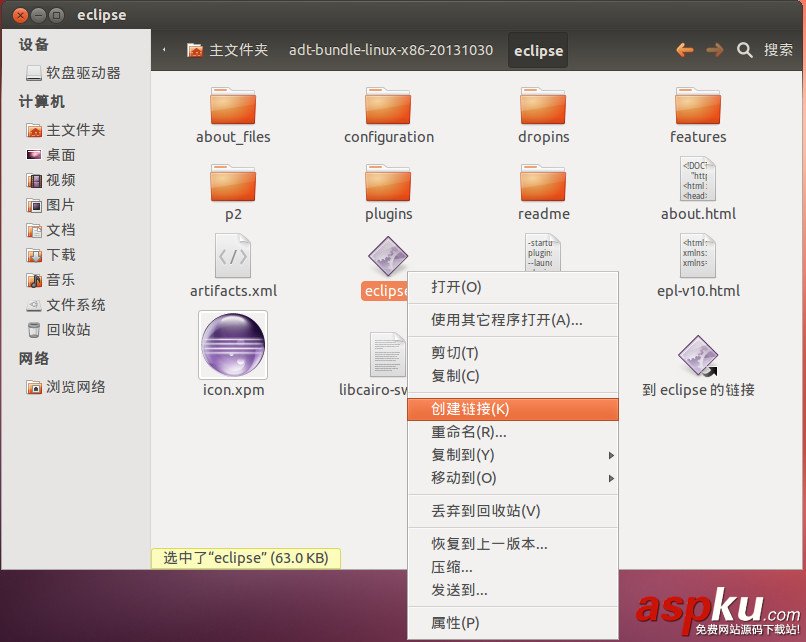The height and width of the screenshot is (642, 806).
Task: Go forward with the right arrow
Action: [x=715, y=50]
